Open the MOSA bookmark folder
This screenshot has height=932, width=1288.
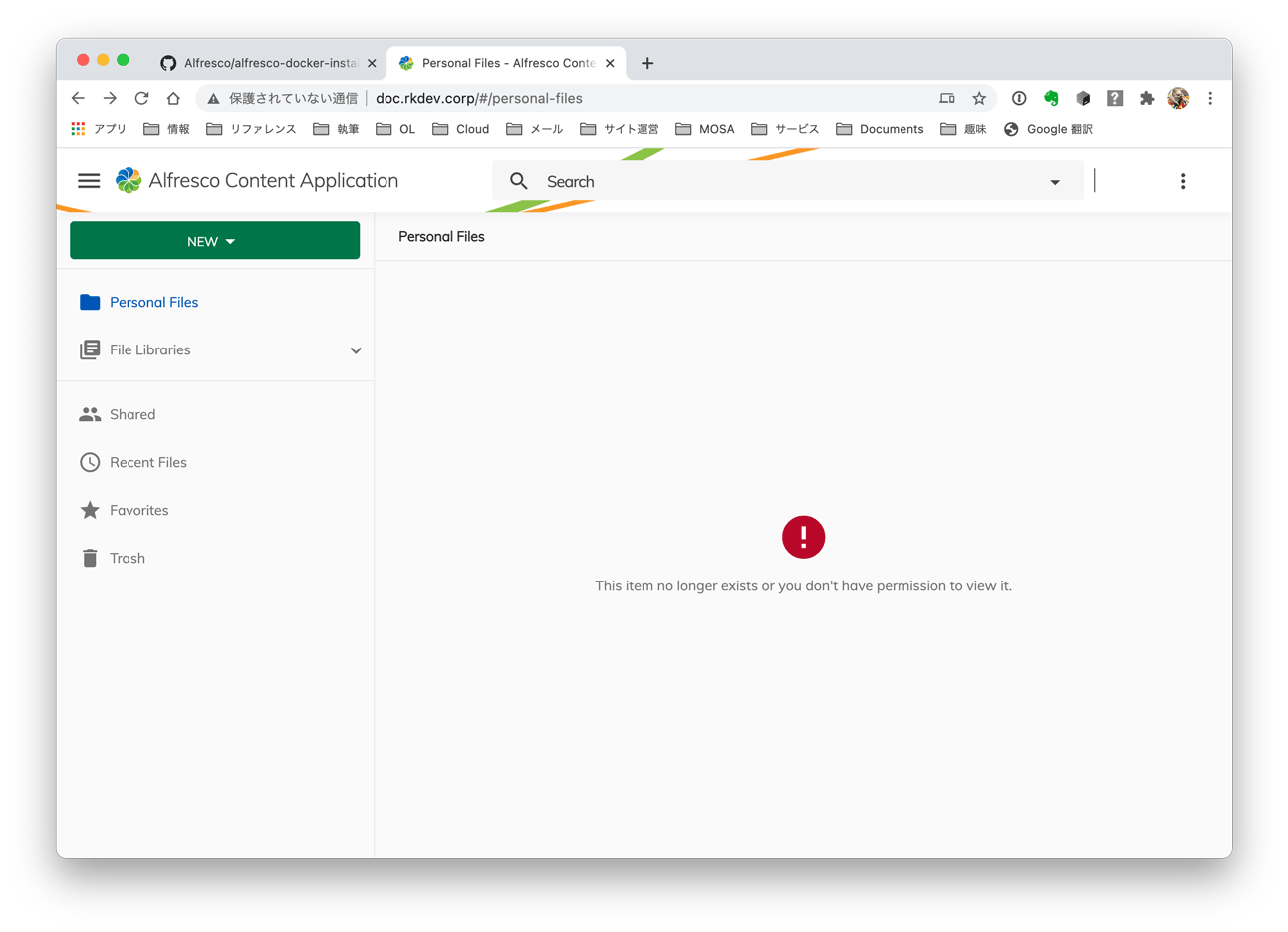click(705, 129)
